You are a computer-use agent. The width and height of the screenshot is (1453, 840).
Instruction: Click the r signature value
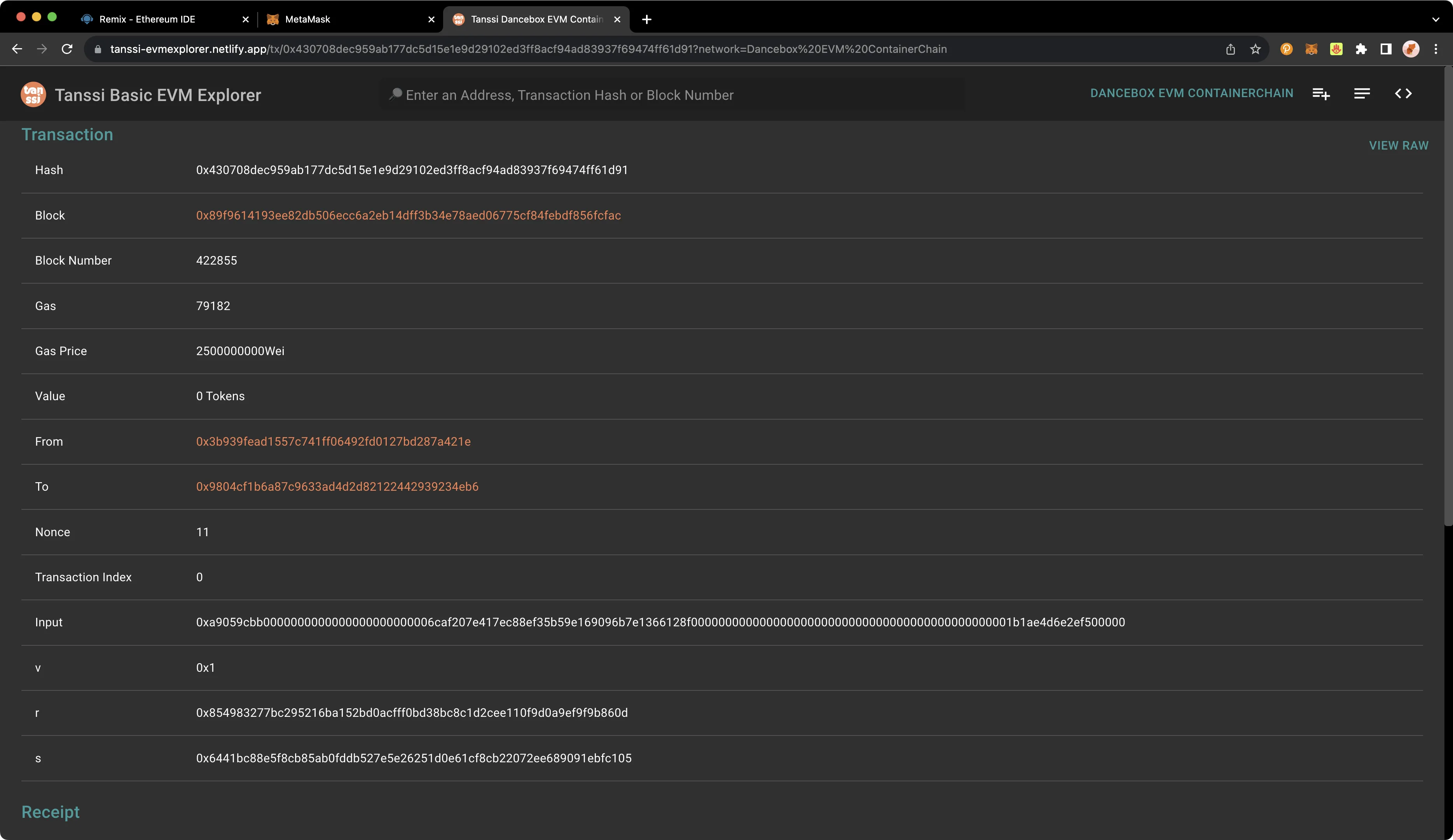(412, 713)
